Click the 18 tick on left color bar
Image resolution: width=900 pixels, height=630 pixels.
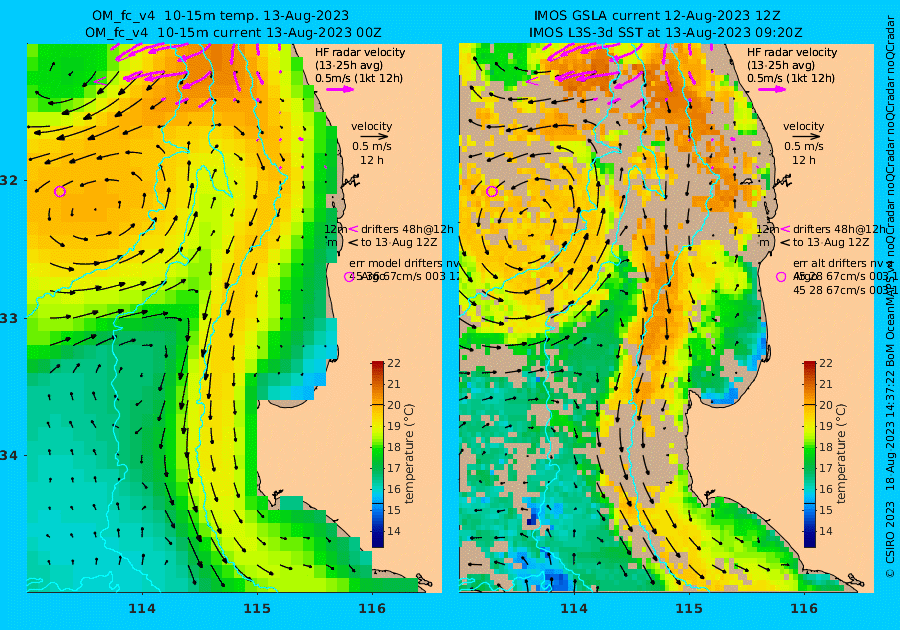tap(394, 447)
